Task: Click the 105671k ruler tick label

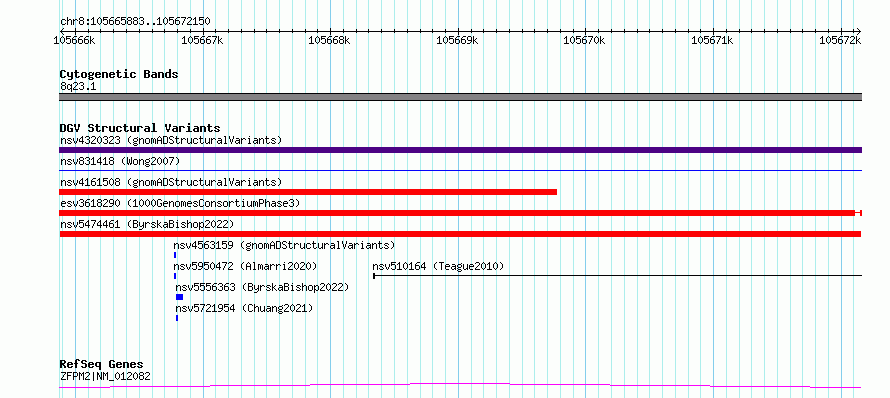Action: 712,41
